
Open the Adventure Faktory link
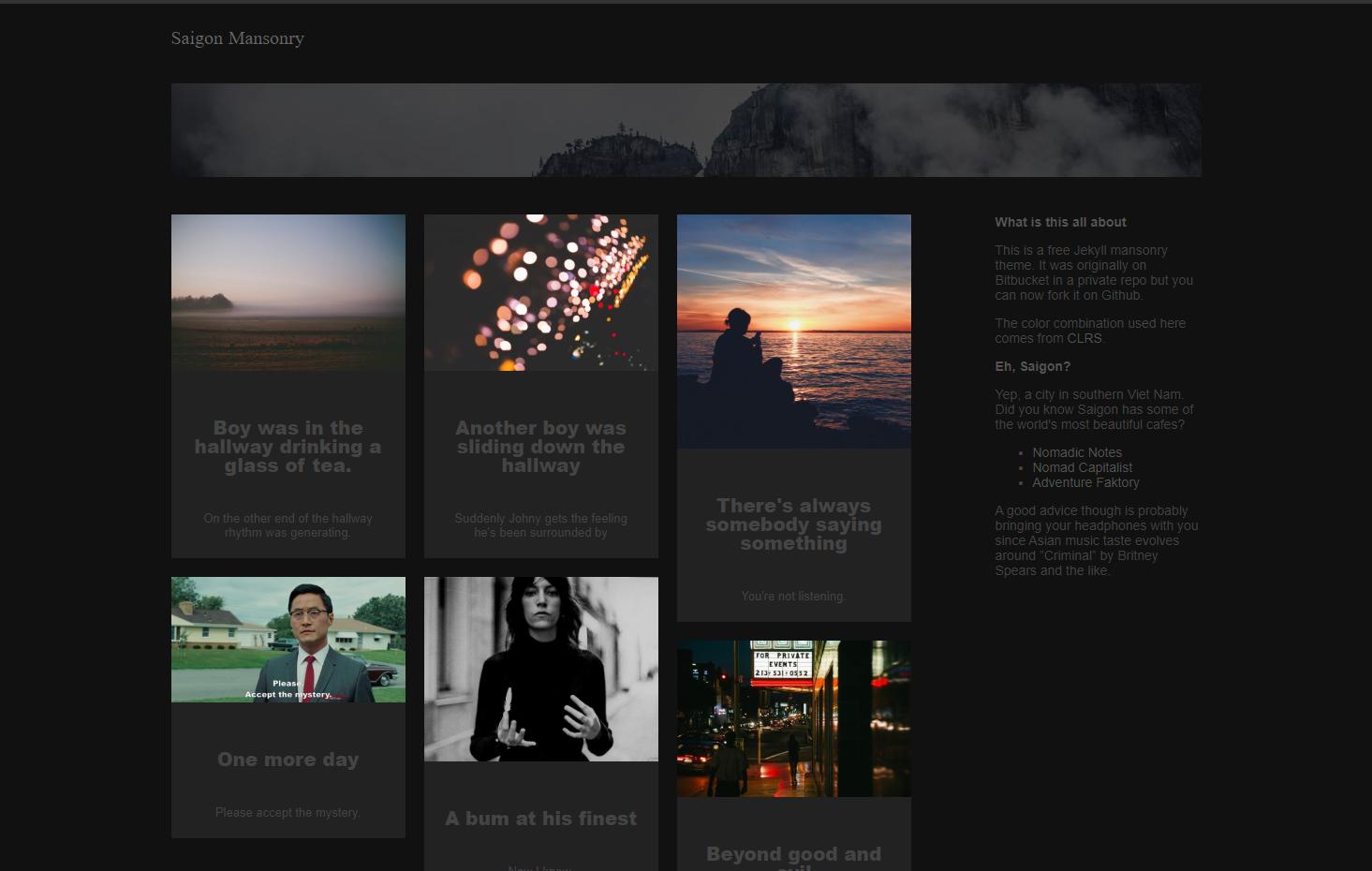[1085, 482]
